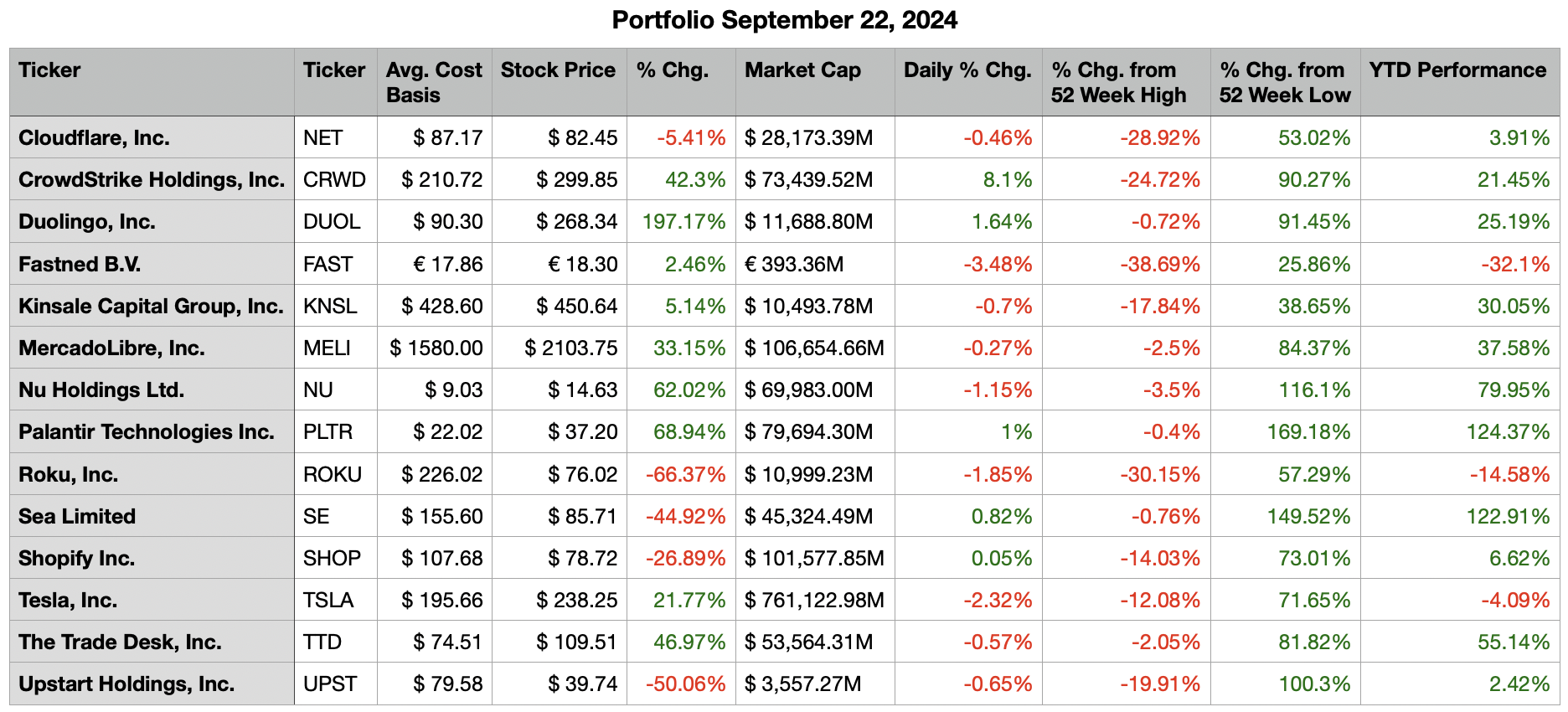Select the CRWD ticker cell
The image size is (1568, 712).
[334, 180]
